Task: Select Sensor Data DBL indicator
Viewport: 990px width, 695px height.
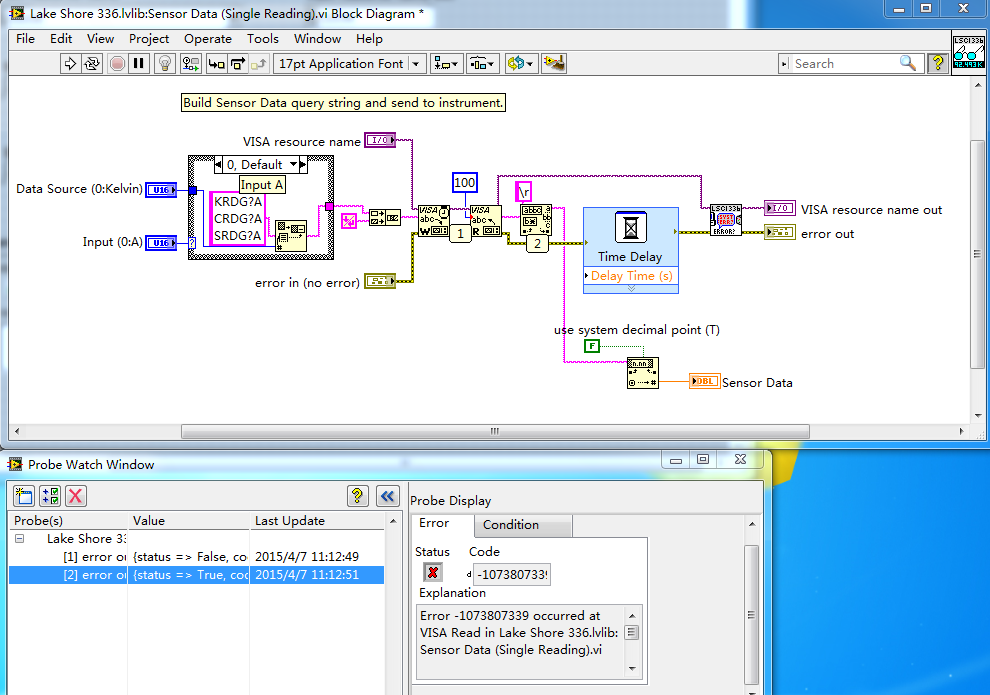Action: [705, 381]
